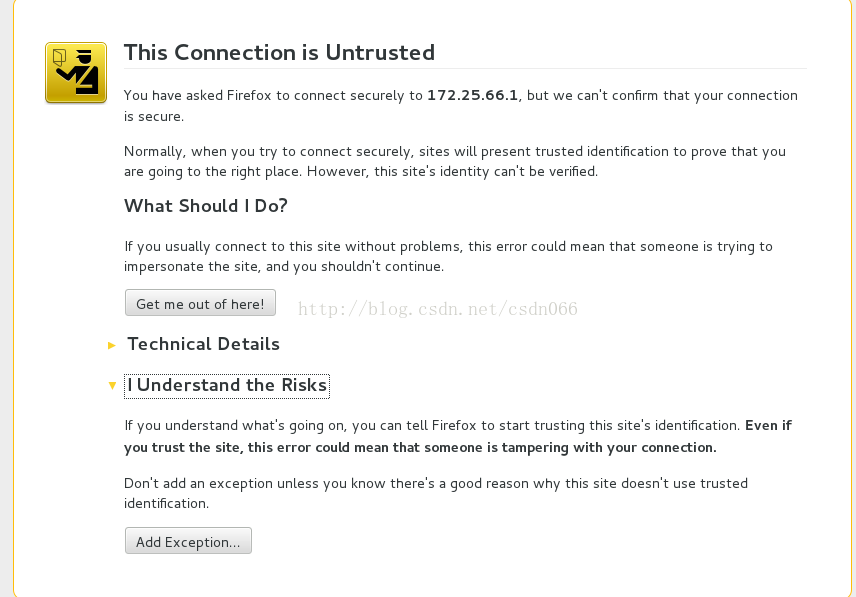
Task: Select the bold 172.25.66.1 address text
Action: (x=472, y=95)
